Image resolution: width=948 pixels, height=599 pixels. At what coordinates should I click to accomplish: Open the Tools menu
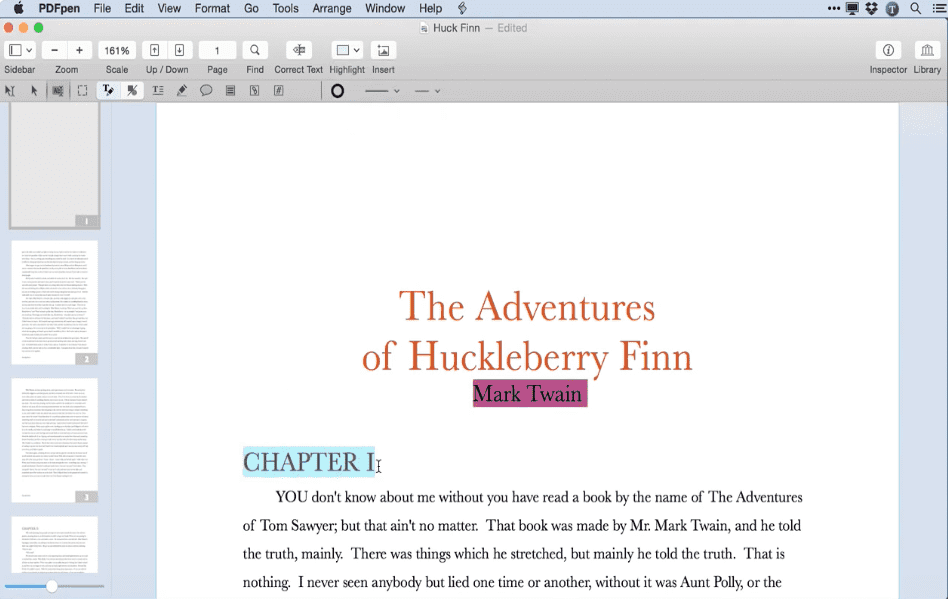tap(285, 8)
